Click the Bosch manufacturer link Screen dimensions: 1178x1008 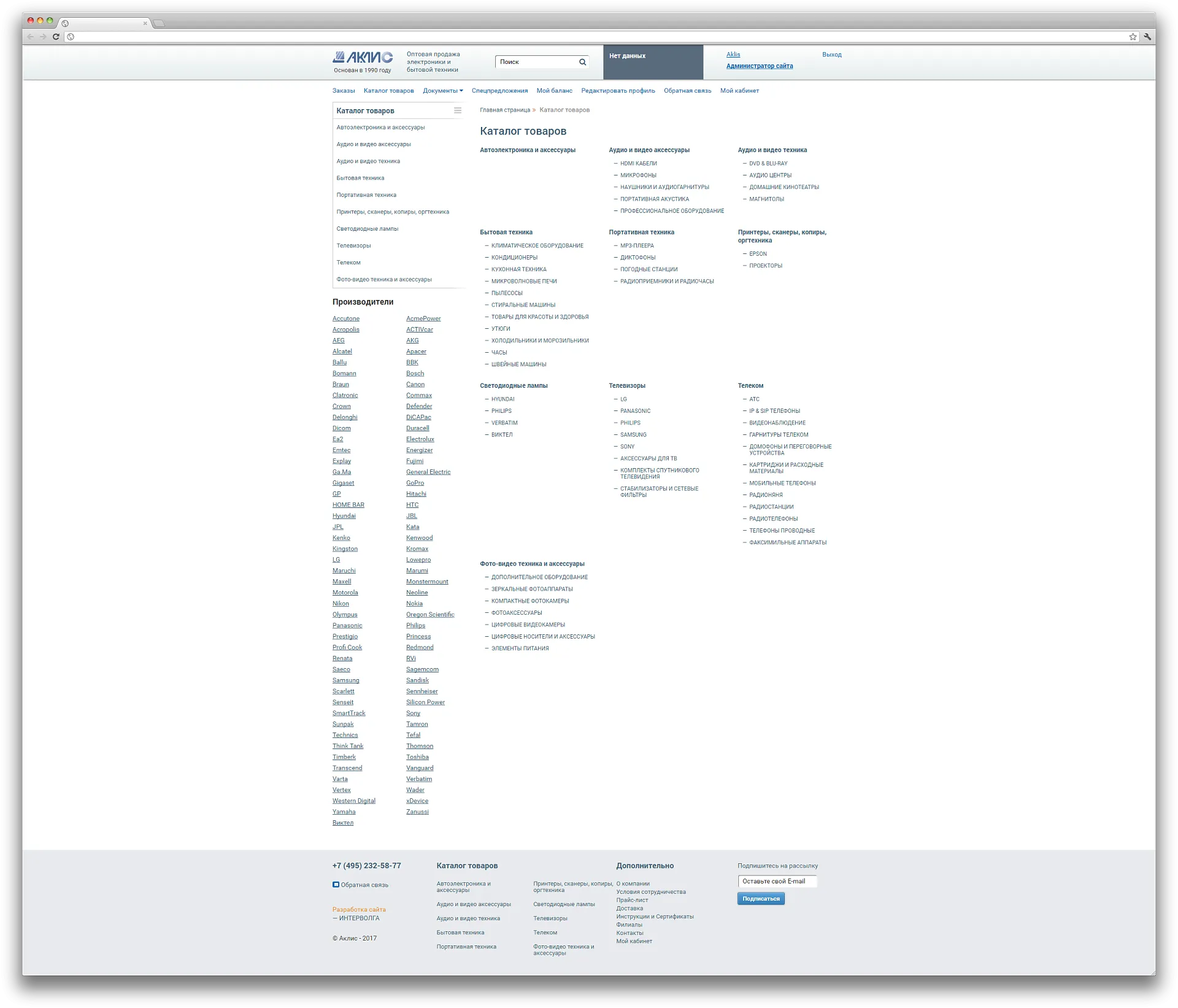415,374
